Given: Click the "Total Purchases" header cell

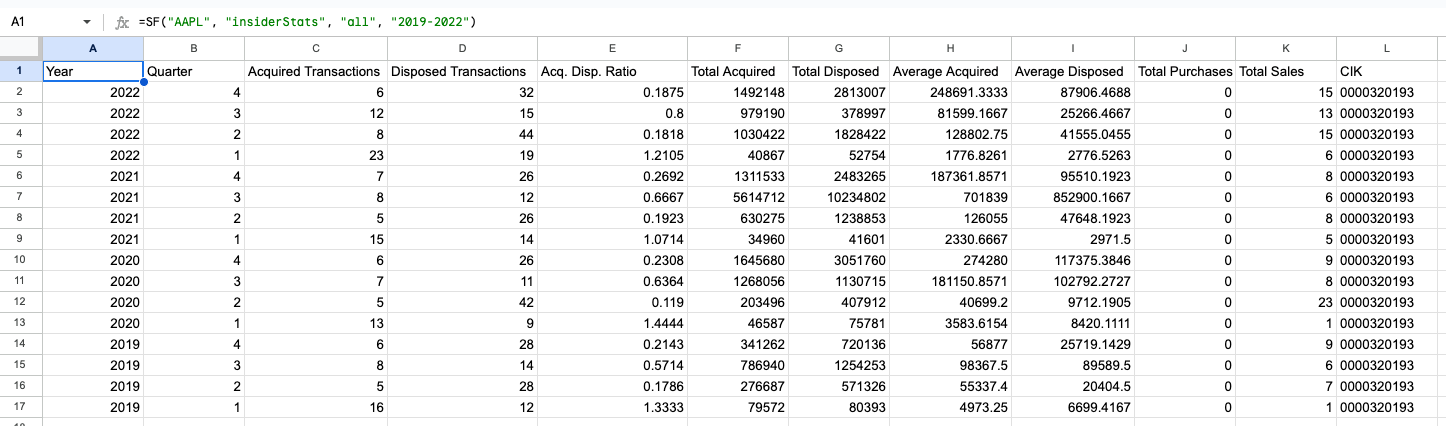Looking at the screenshot, I should [x=1185, y=71].
